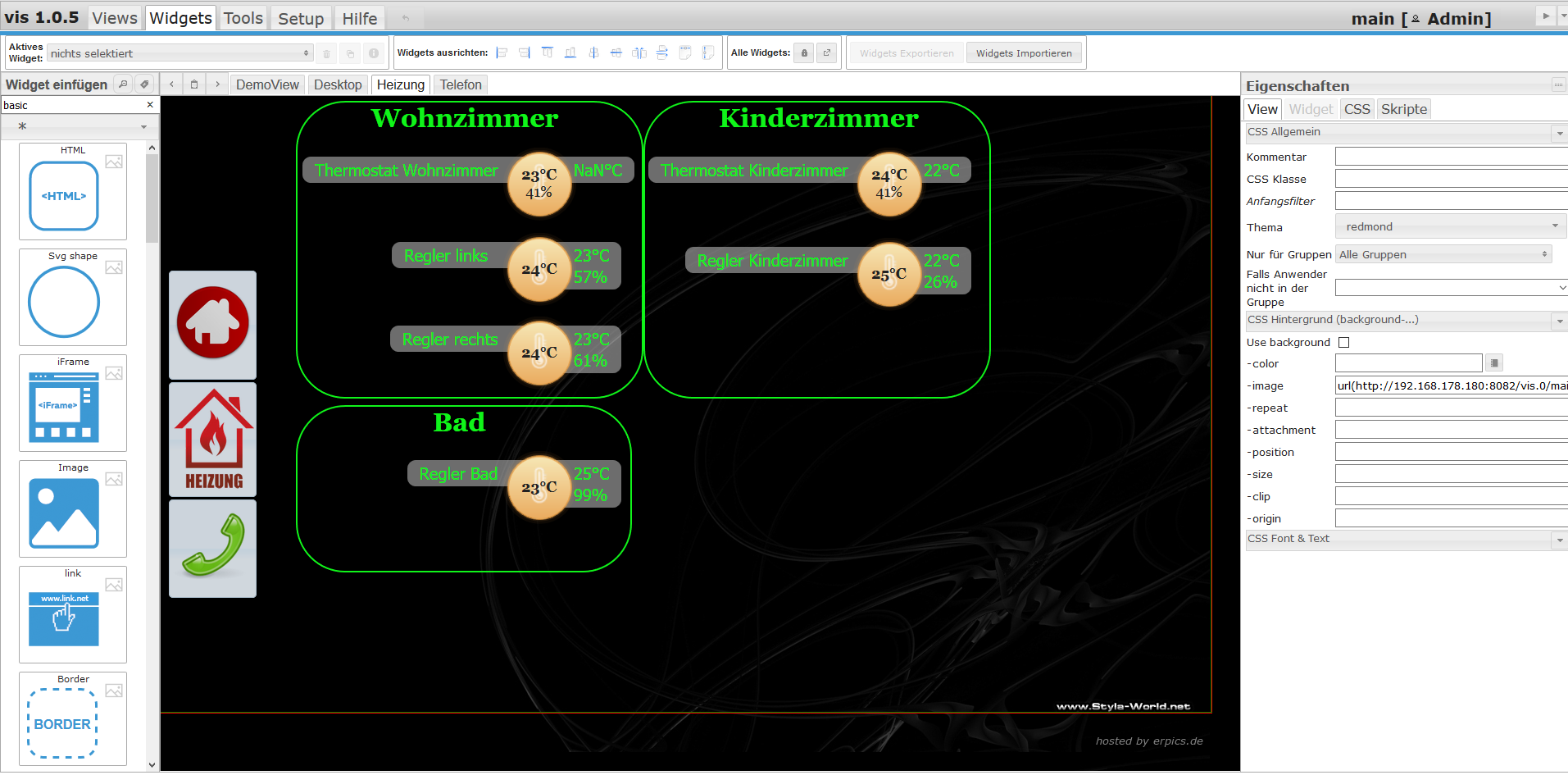
Task: Center widgets horizontally icon
Action: click(x=593, y=52)
